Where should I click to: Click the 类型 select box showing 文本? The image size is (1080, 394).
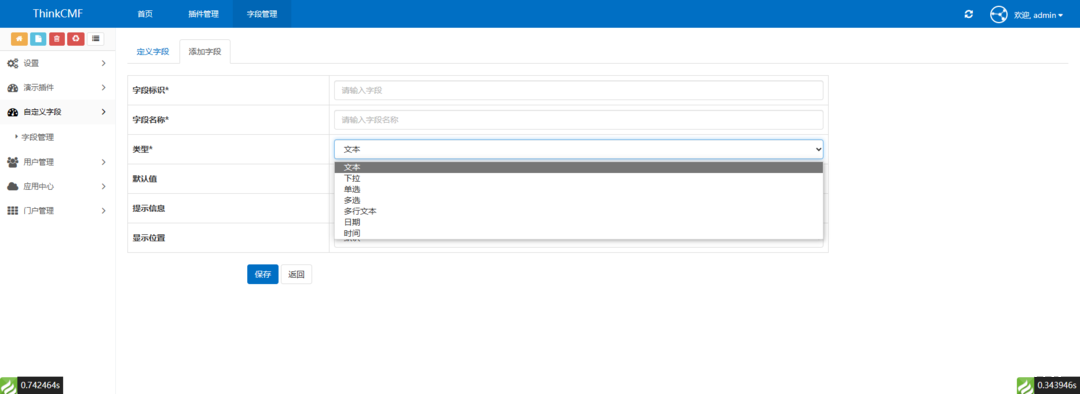click(579, 149)
